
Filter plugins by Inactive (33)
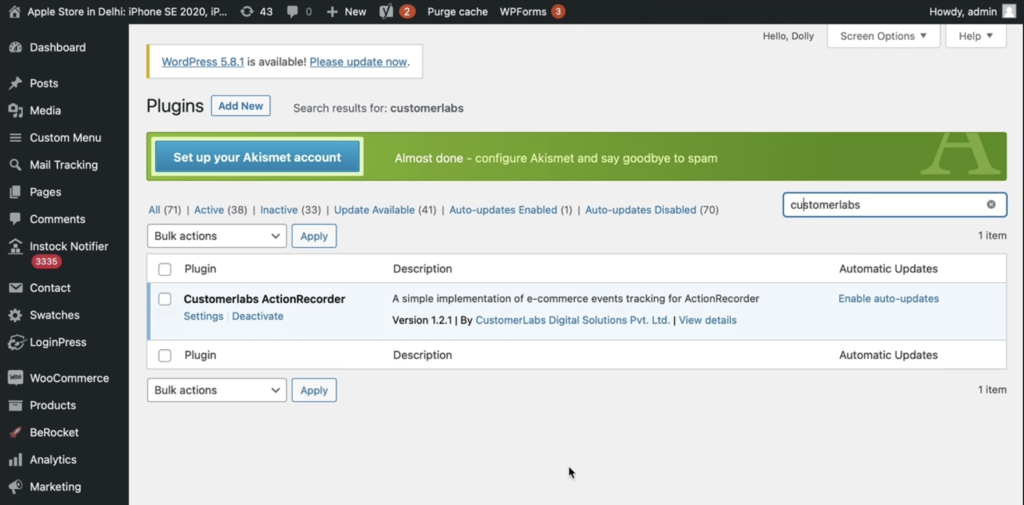(x=291, y=210)
